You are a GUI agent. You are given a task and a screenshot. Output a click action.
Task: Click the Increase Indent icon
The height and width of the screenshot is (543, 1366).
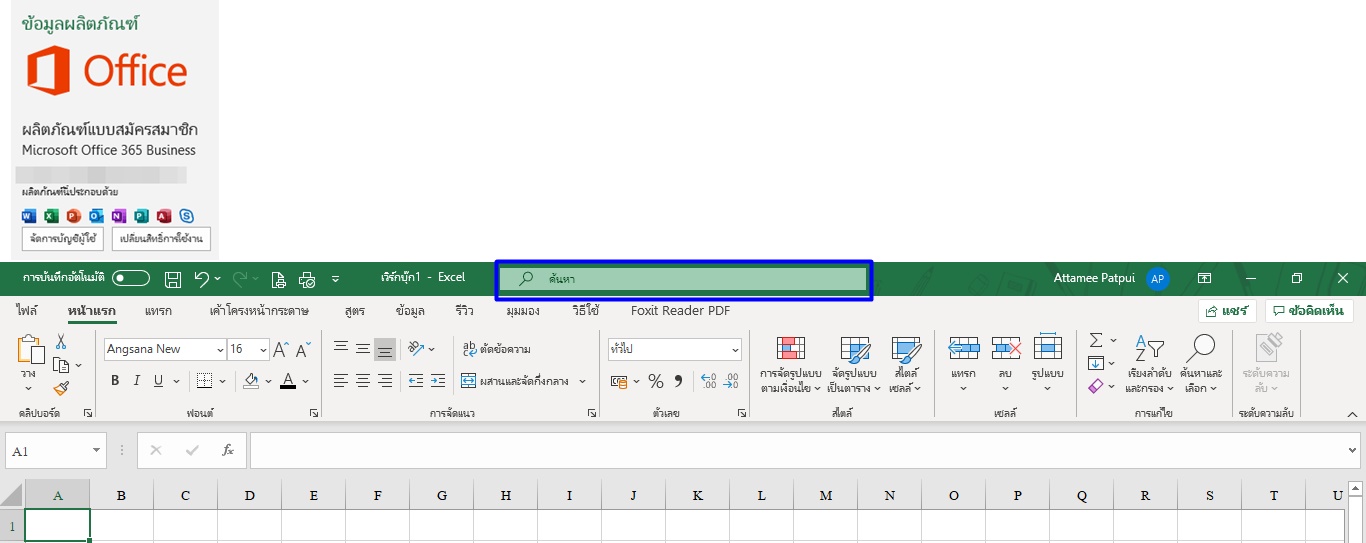tap(437, 381)
